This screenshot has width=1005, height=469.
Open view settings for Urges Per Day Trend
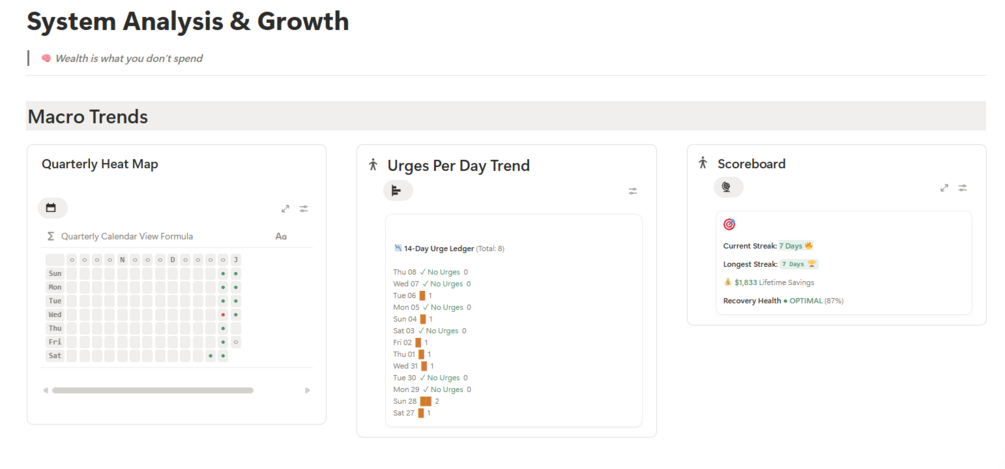[x=632, y=191]
